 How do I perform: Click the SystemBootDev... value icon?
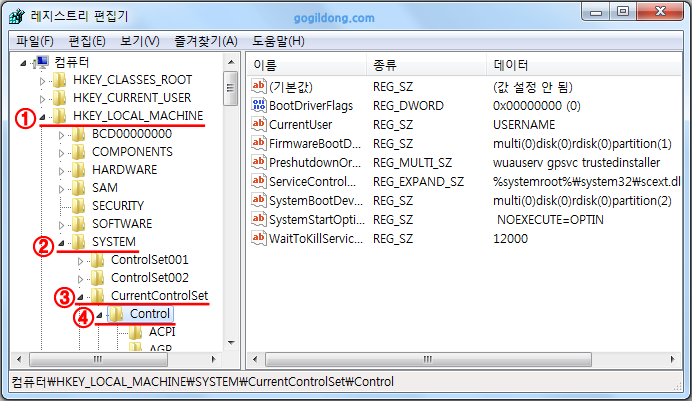[259, 200]
